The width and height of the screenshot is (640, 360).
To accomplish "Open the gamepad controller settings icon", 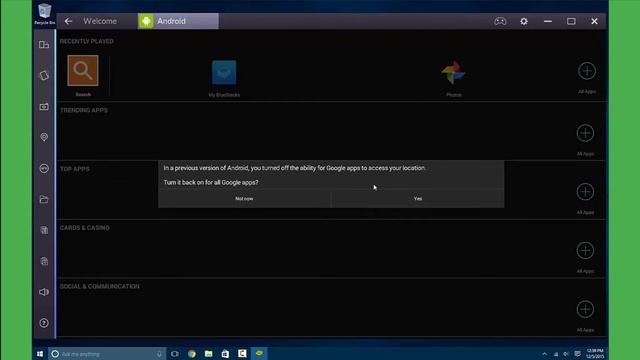I will click(500, 21).
